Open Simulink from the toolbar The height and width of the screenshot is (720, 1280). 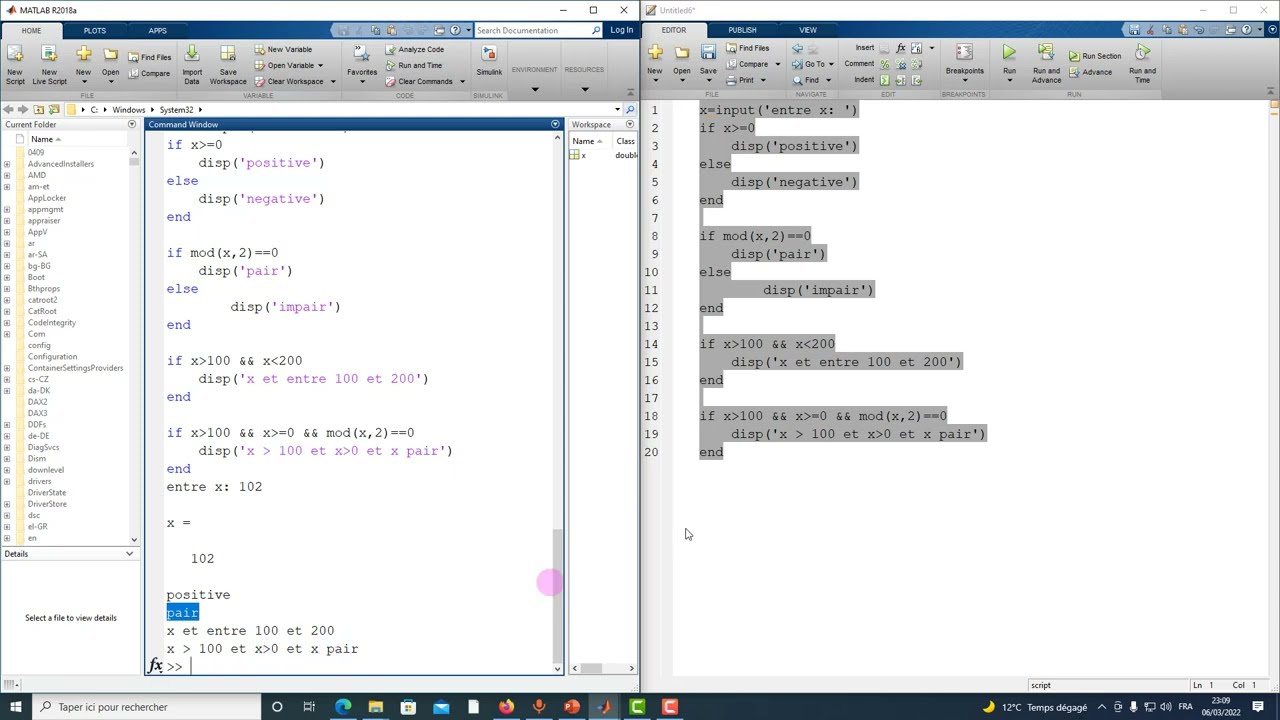coord(489,60)
